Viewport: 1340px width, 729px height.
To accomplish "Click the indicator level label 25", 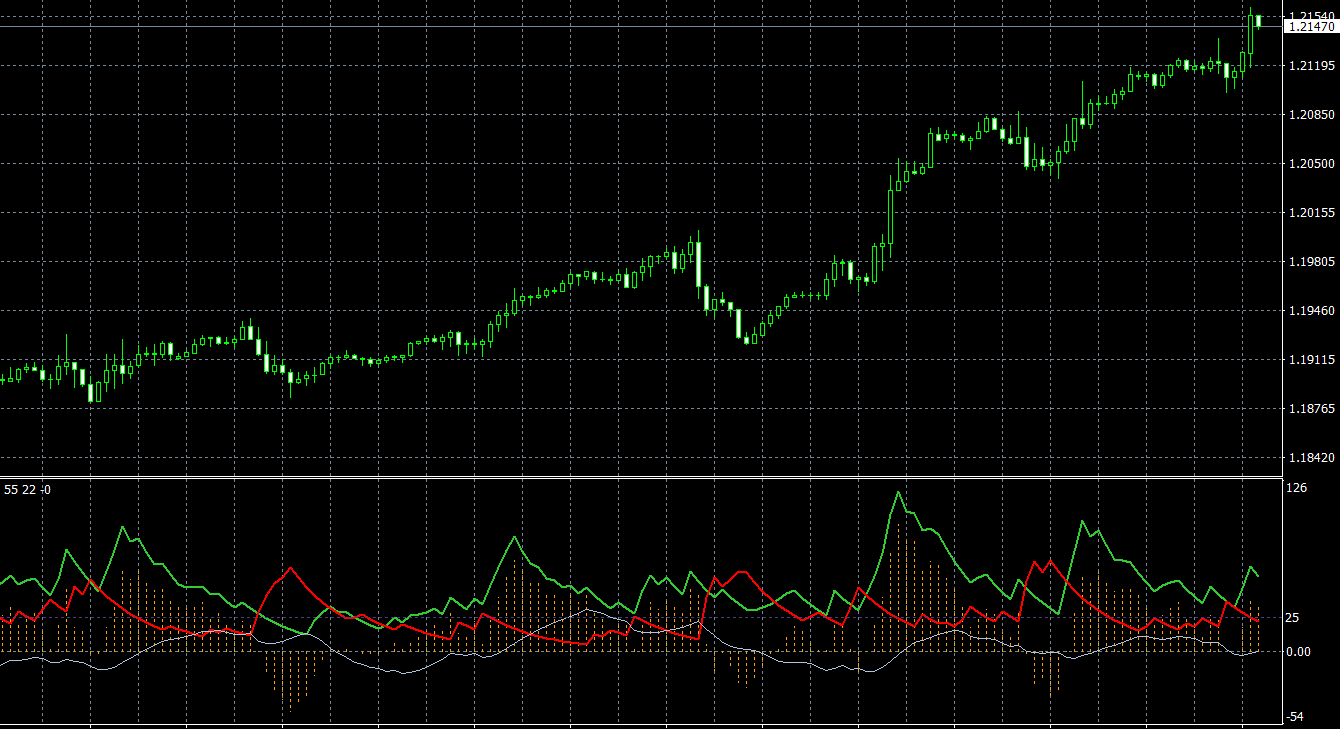I will [x=1292, y=618].
